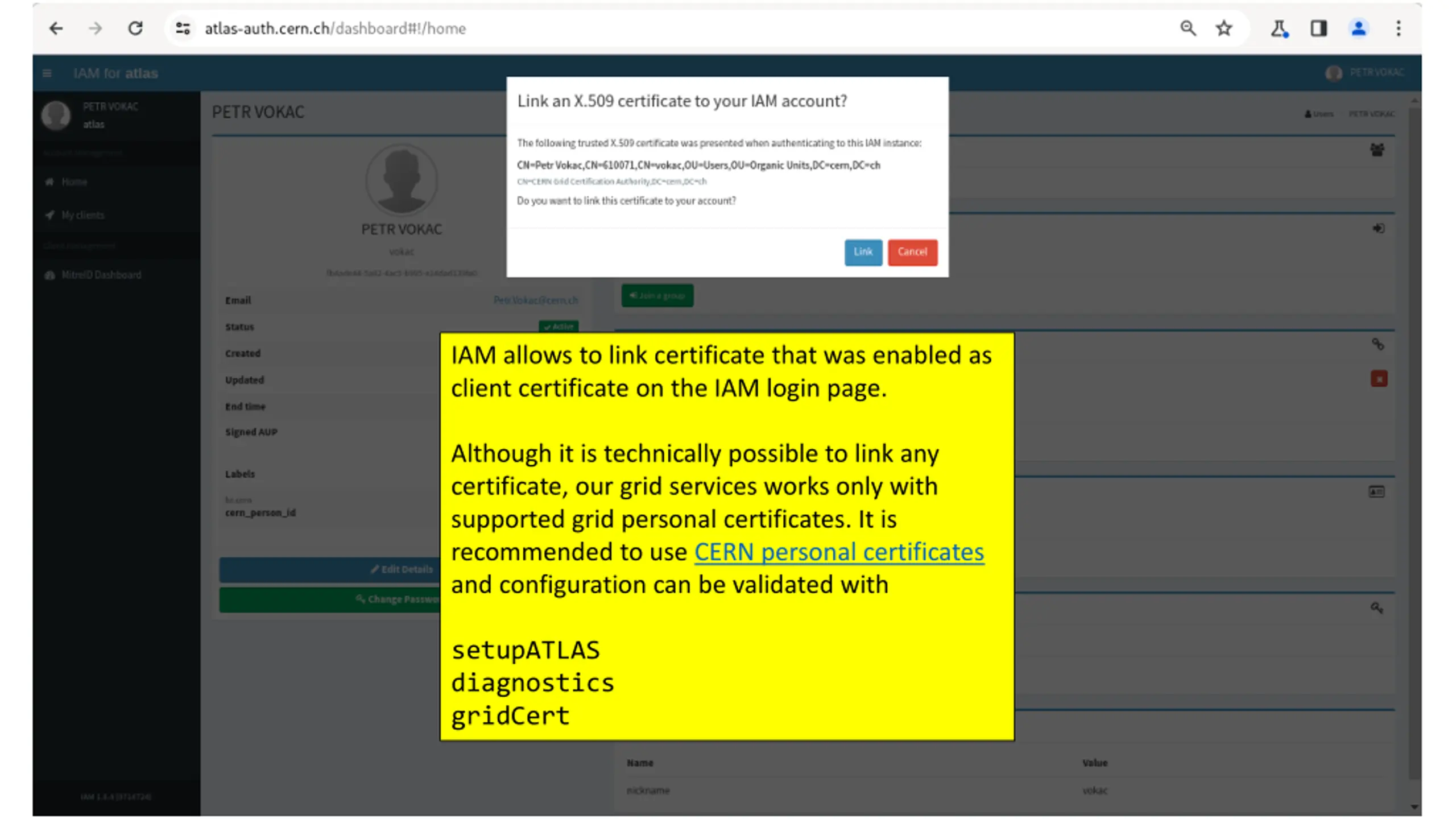Click the PETR VOKAC breadcrumb entry
This screenshot has height=819, width=1456.
[x=1371, y=114]
